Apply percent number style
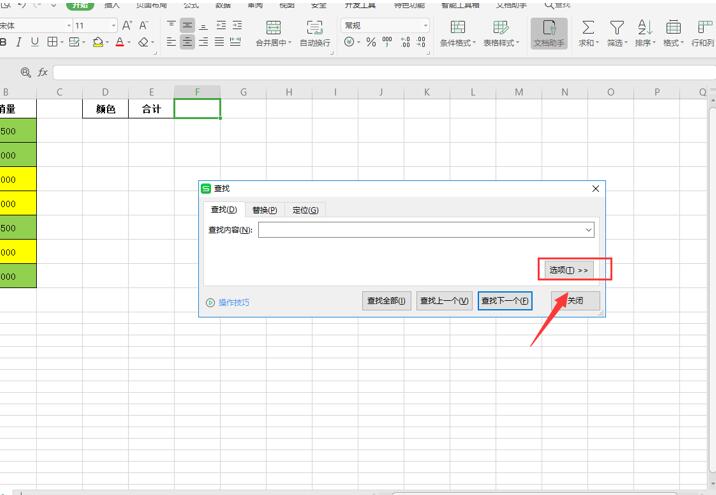 point(371,42)
